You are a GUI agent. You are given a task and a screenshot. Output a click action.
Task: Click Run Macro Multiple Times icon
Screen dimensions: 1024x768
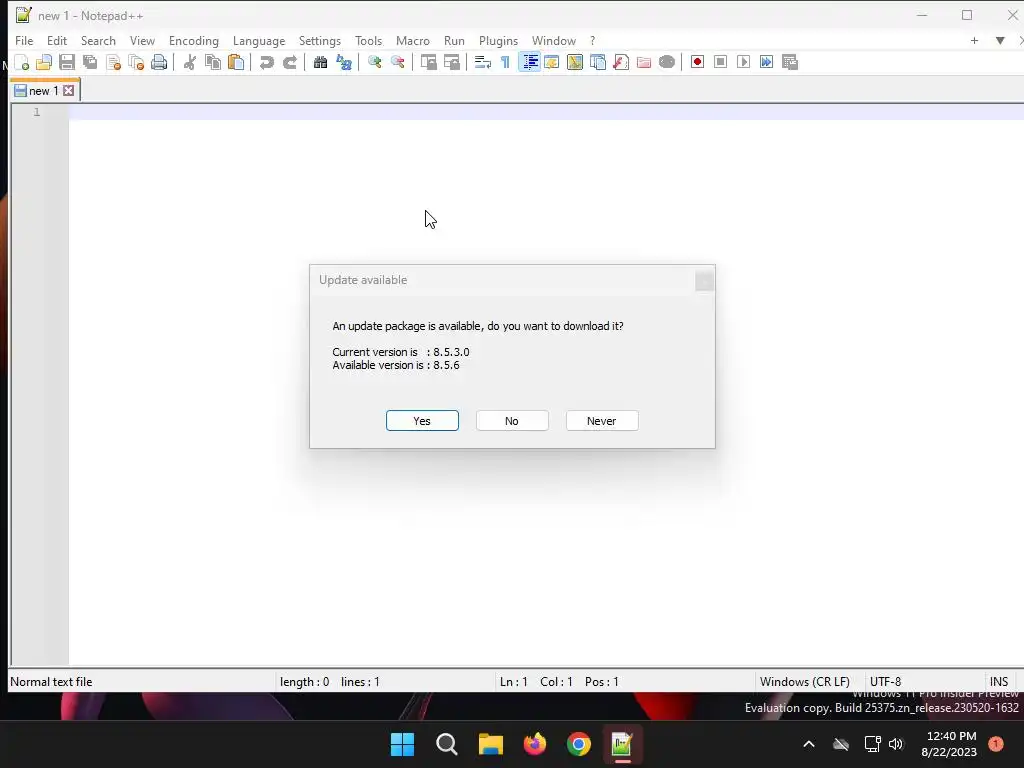(766, 62)
